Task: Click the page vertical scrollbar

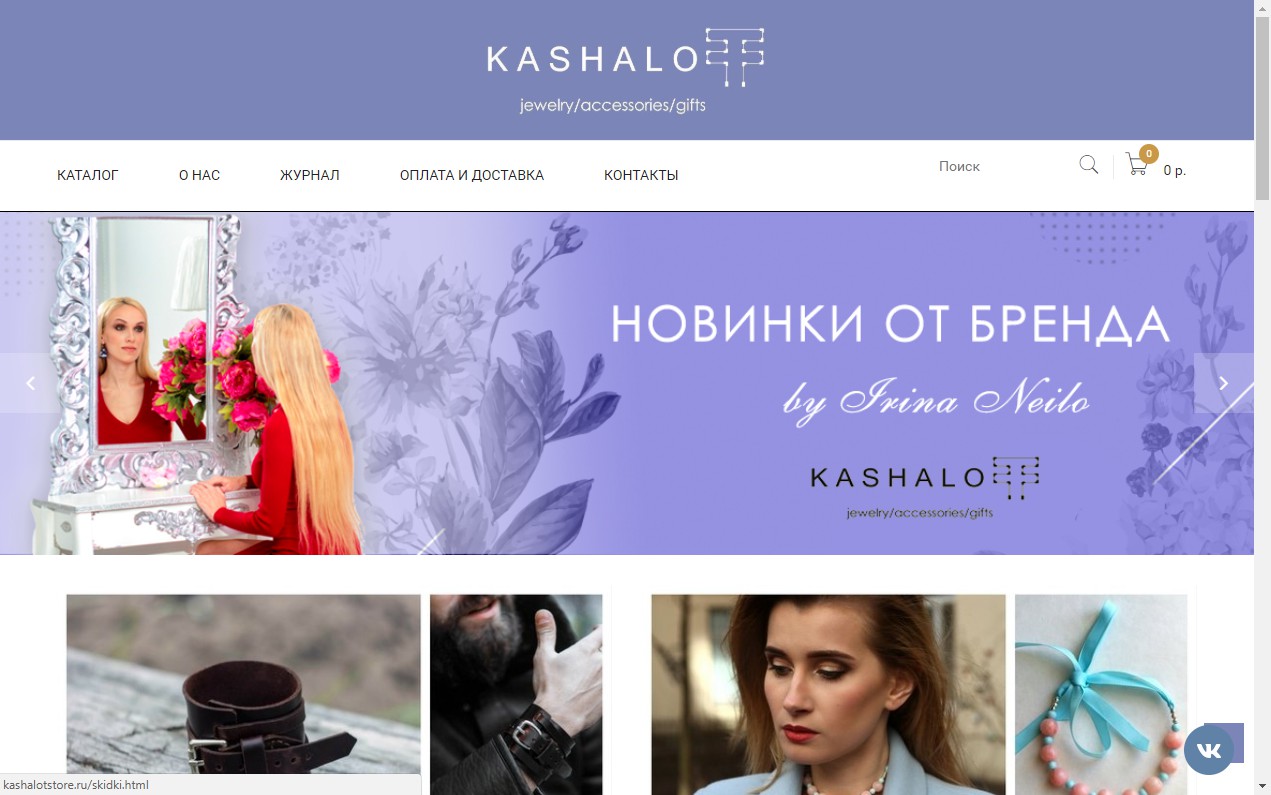Action: click(x=1262, y=397)
